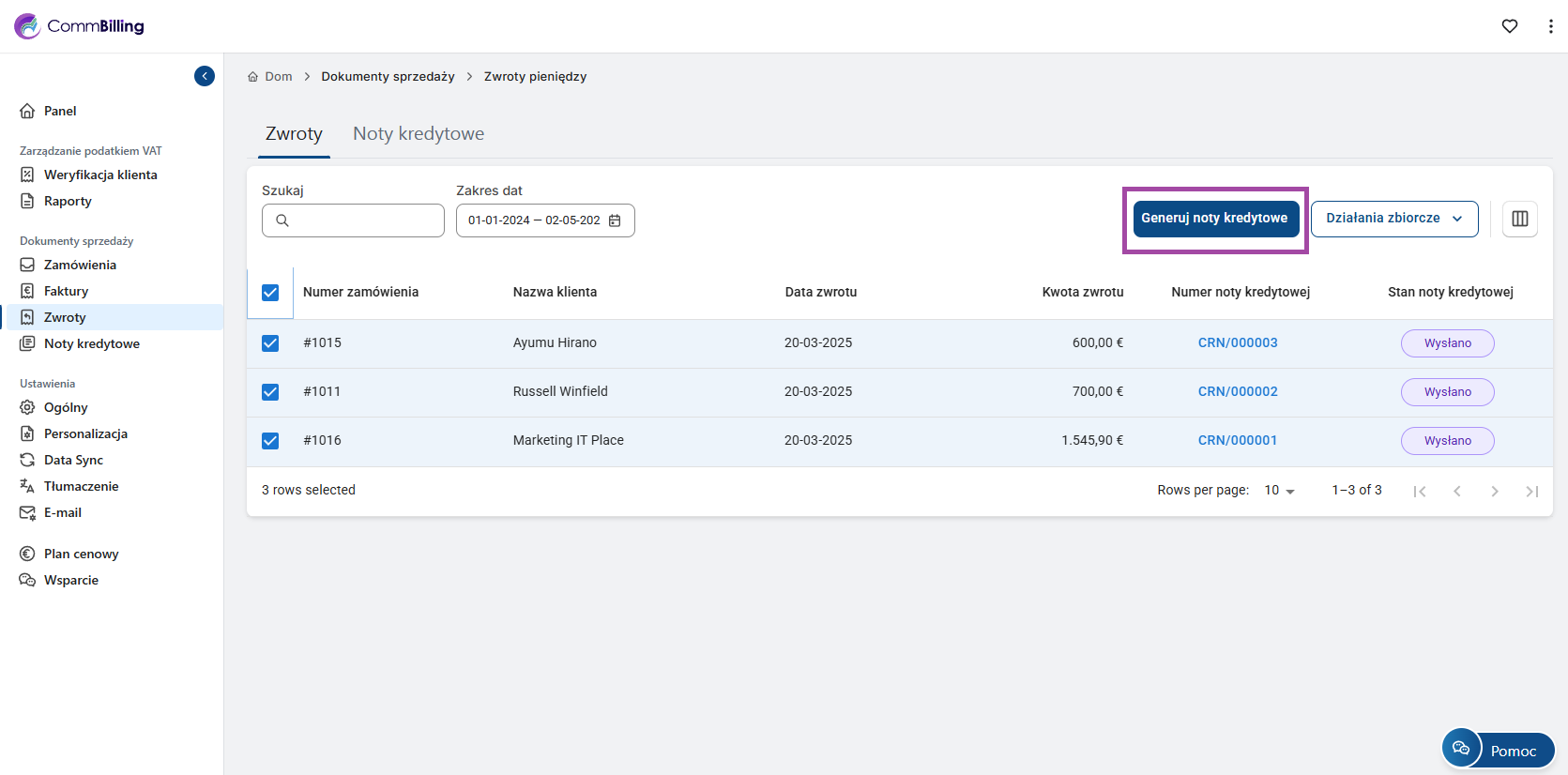Click the calendar icon in date range
Viewport: 1568px width, 775px height.
point(615,220)
